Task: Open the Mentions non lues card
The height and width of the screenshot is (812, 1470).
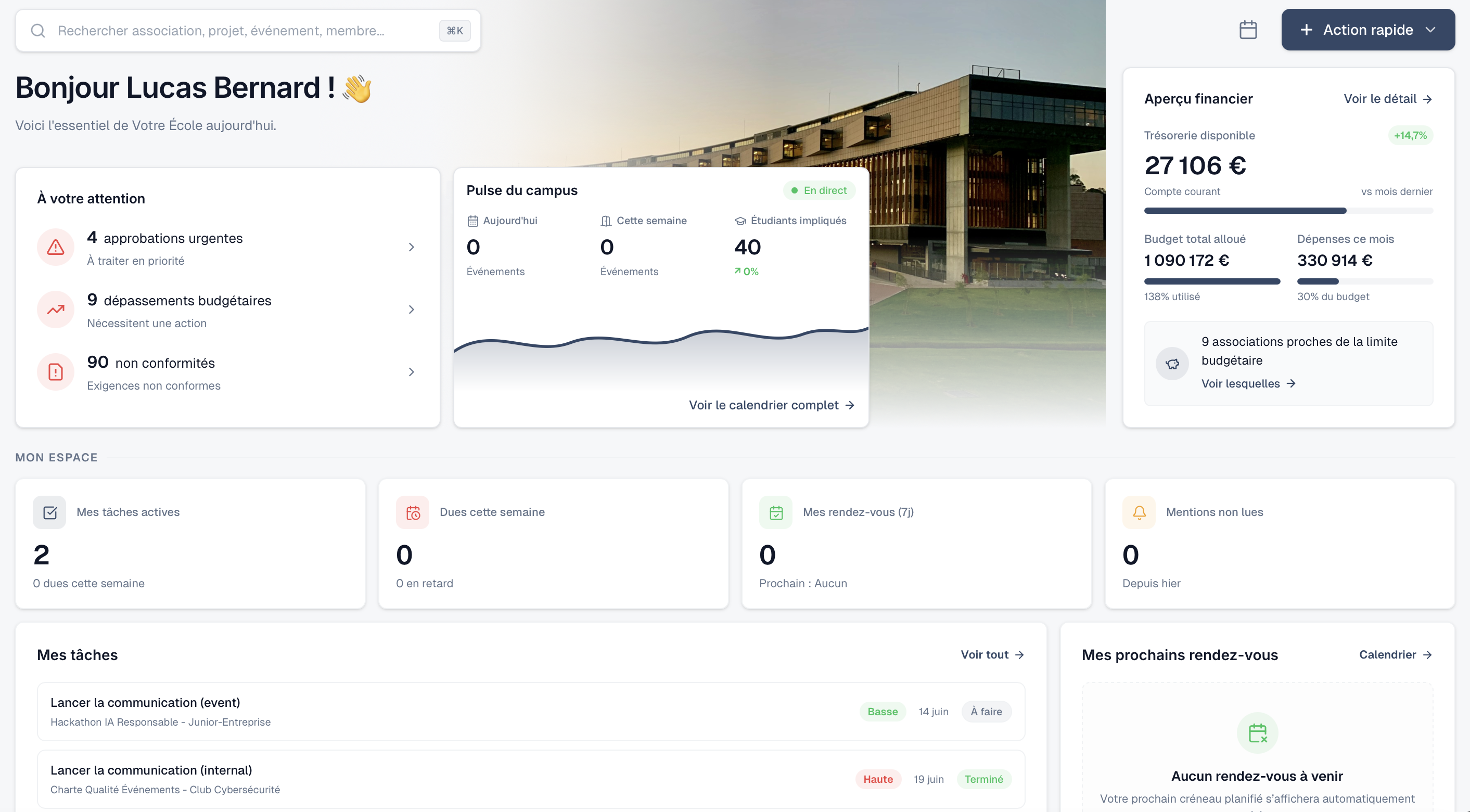Action: (x=1280, y=544)
